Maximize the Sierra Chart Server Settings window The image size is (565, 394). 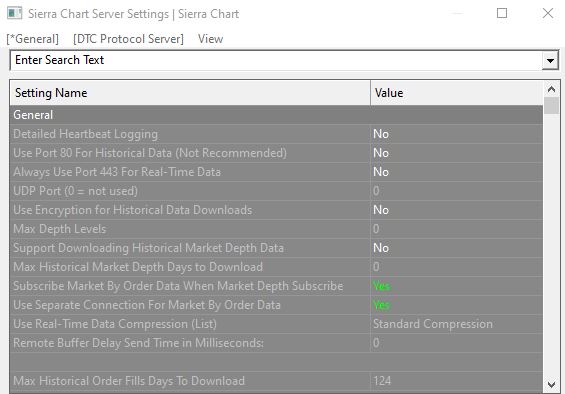click(x=502, y=13)
